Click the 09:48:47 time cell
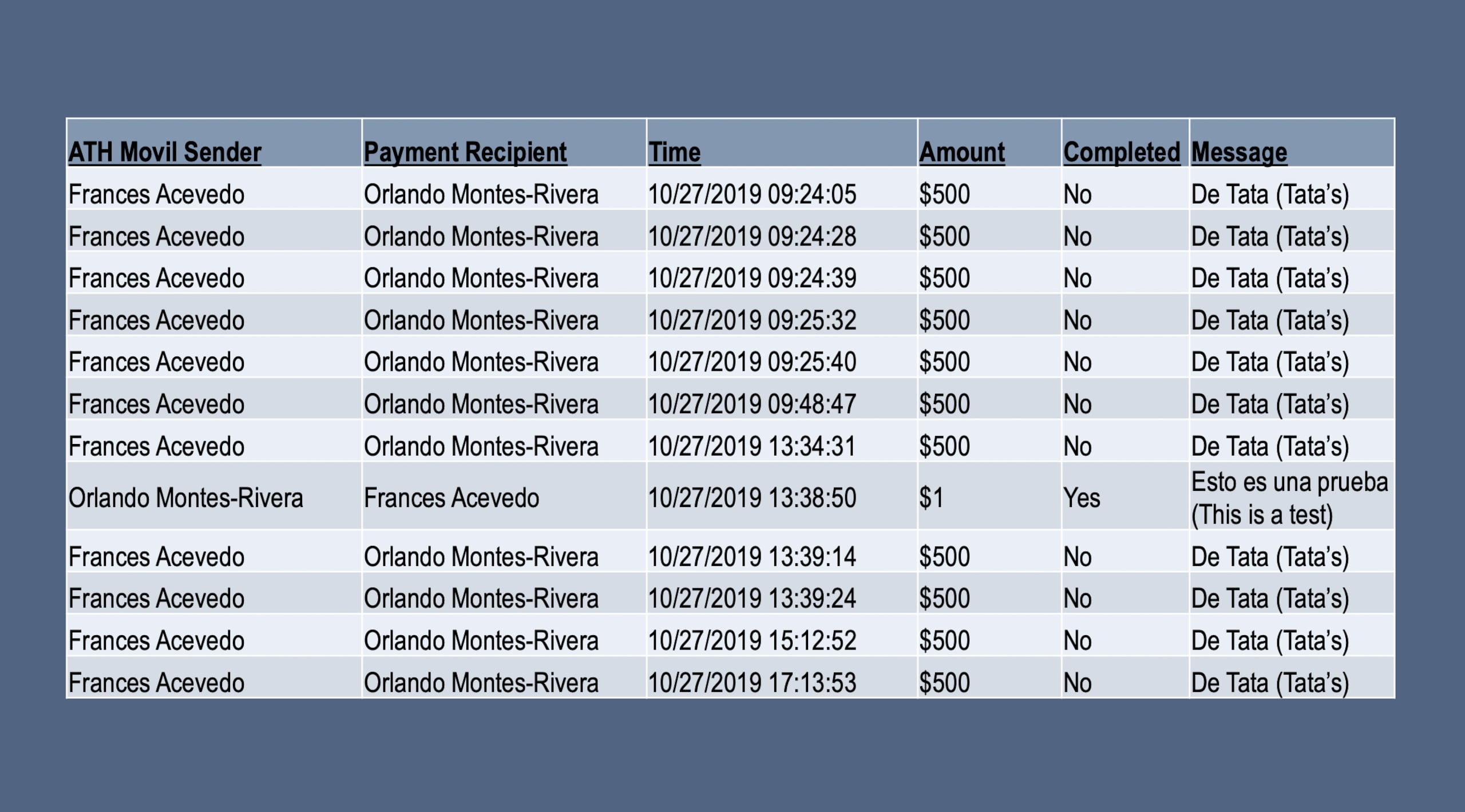Viewport: 1465px width, 812px height. coord(752,404)
